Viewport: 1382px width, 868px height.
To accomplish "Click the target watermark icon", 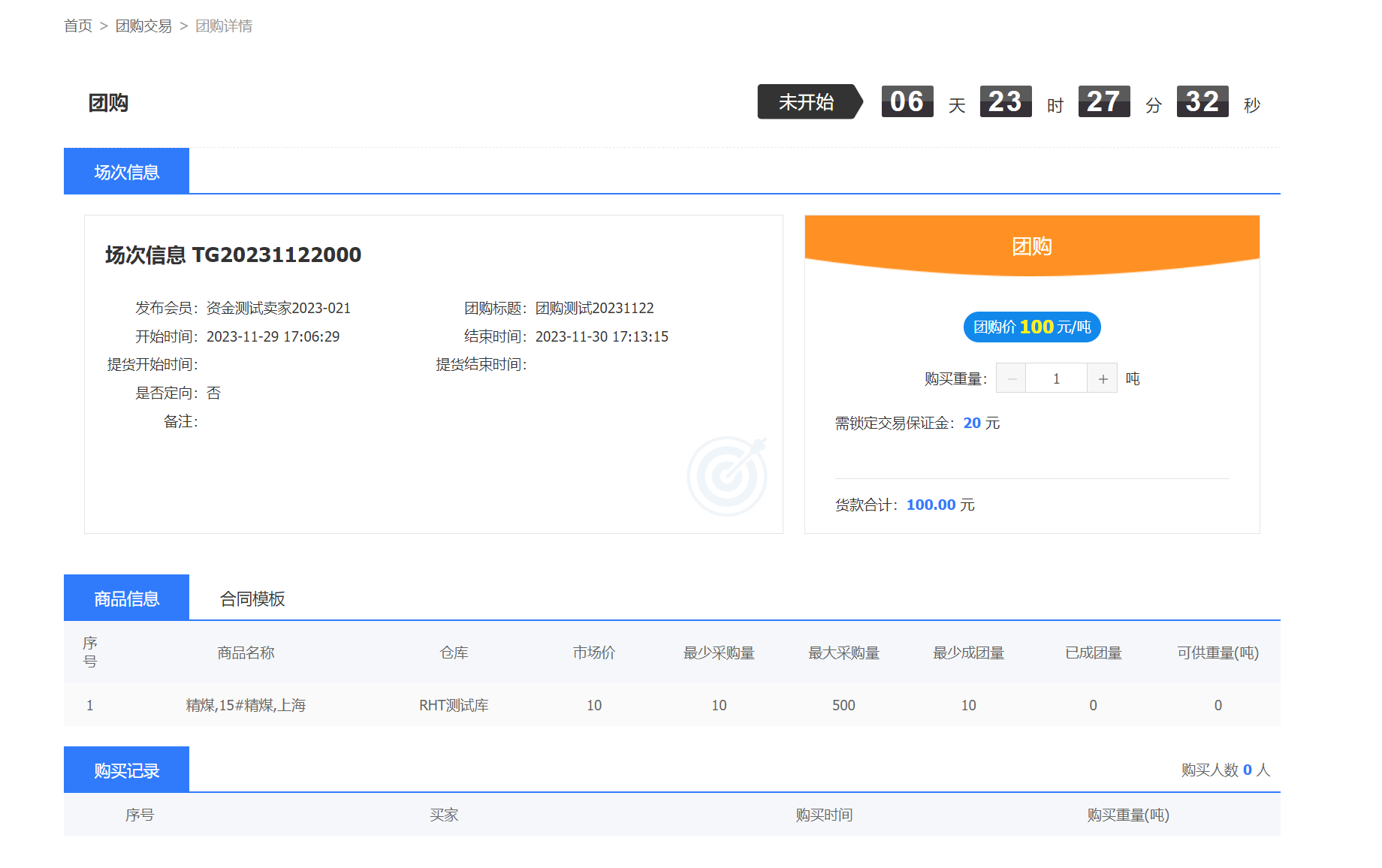I will (x=726, y=476).
